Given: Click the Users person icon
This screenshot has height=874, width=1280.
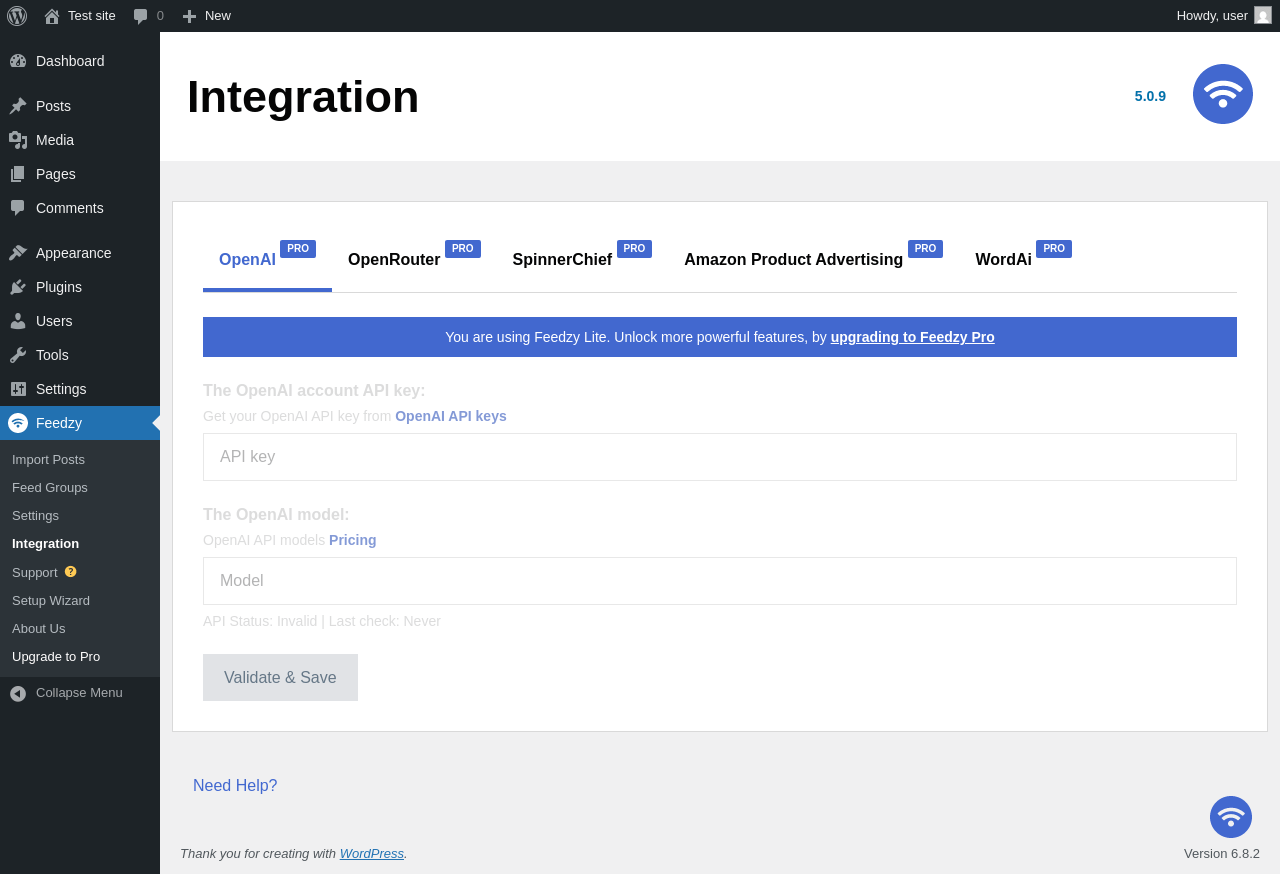Looking at the screenshot, I should pyautogui.click(x=18, y=321).
